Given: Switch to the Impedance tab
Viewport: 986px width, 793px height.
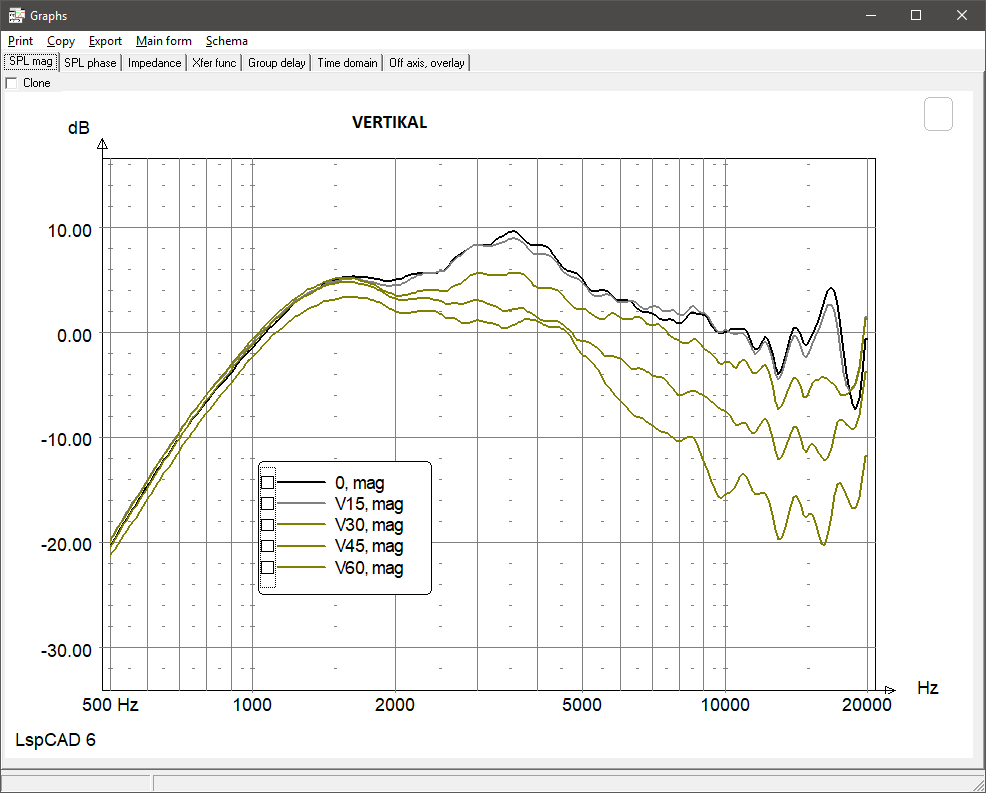Looking at the screenshot, I should click(155, 63).
